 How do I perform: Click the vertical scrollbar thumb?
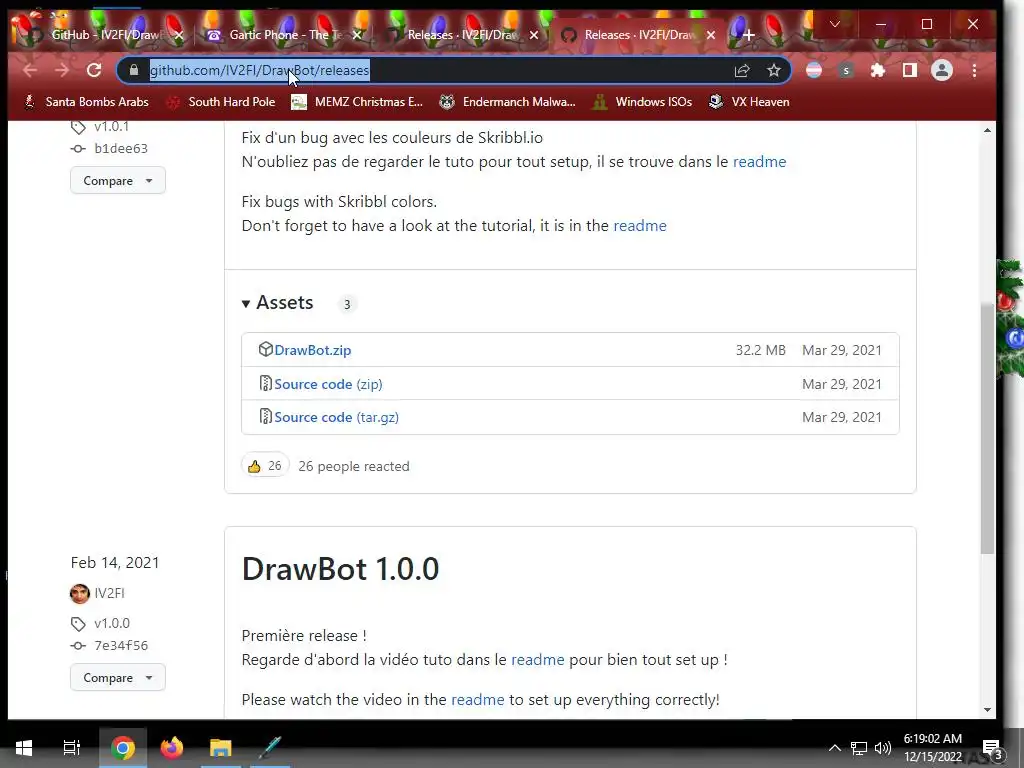coord(987,428)
